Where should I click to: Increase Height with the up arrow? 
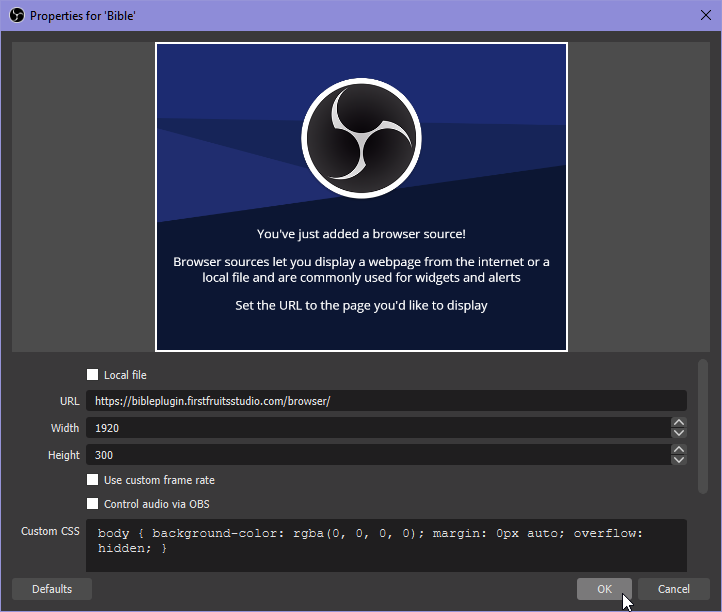coord(679,450)
